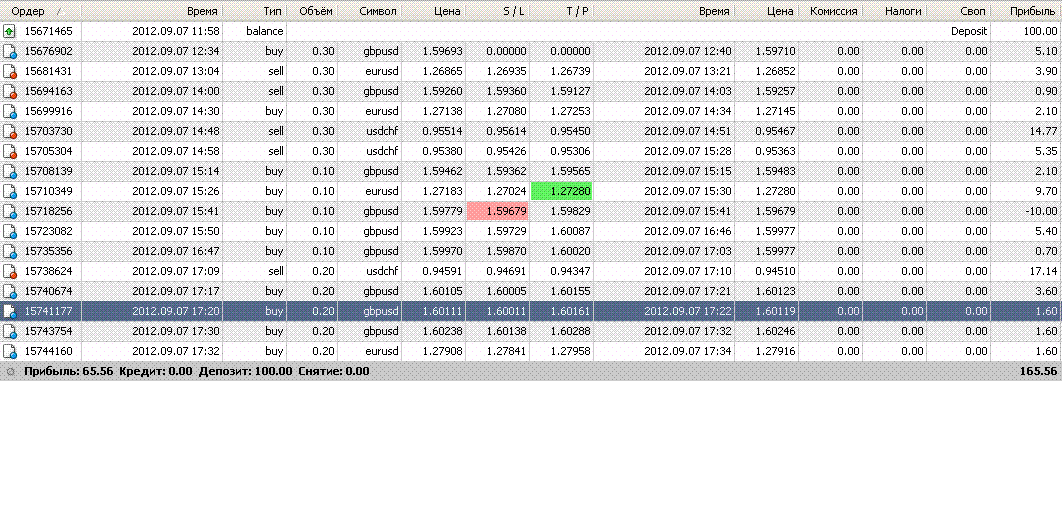Click the buy order icon for 15744160
This screenshot has width=1062, height=512.
(x=9, y=351)
